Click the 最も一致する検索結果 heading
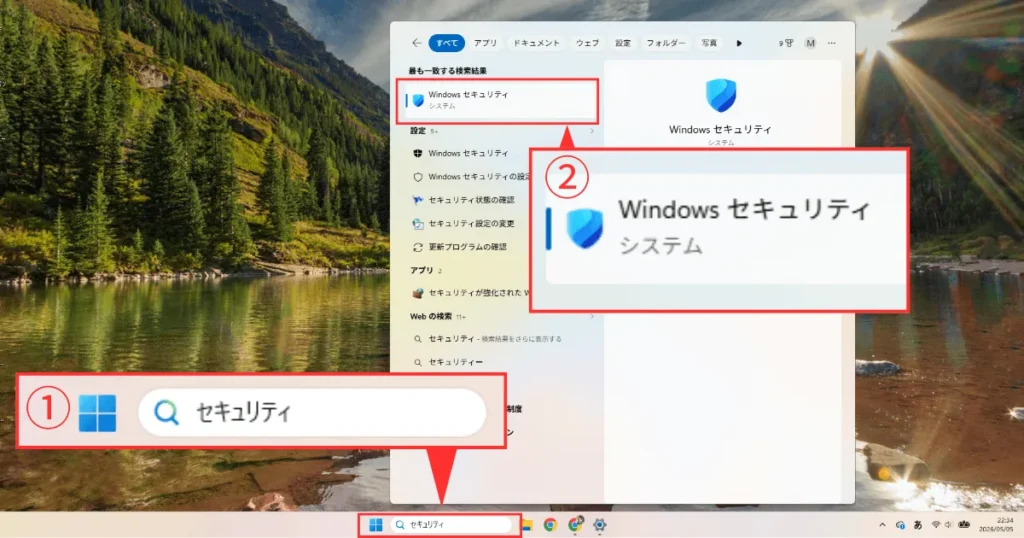Image resolution: width=1024 pixels, height=538 pixels. (447, 71)
